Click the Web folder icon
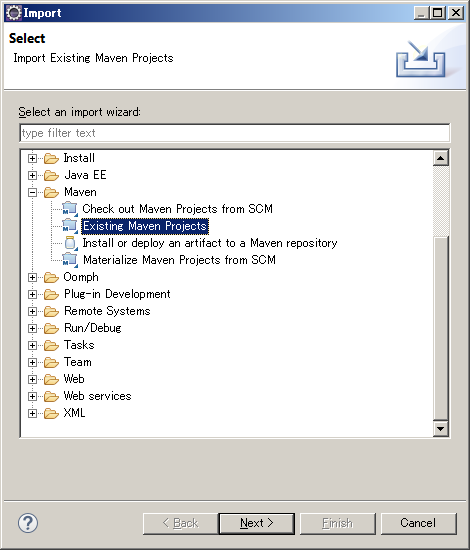 pos(51,380)
